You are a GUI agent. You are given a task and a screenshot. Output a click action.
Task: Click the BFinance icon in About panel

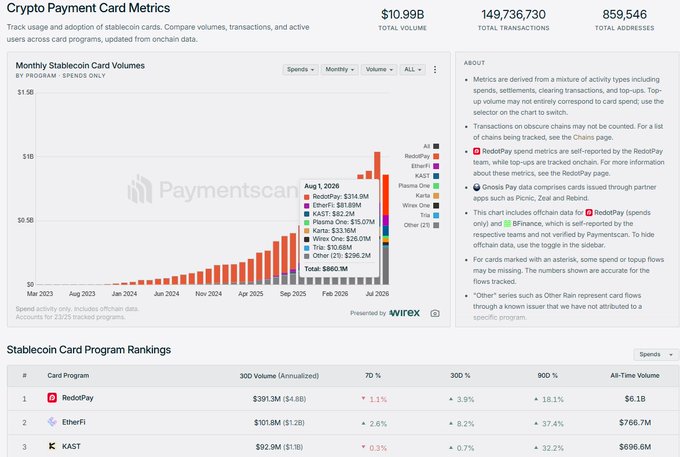tap(507, 224)
